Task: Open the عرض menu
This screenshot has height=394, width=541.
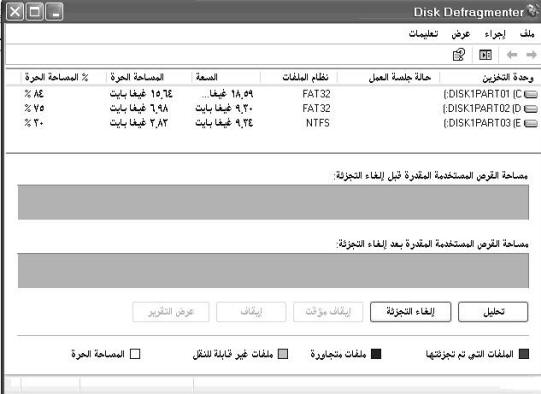Action: pyautogui.click(x=461, y=34)
